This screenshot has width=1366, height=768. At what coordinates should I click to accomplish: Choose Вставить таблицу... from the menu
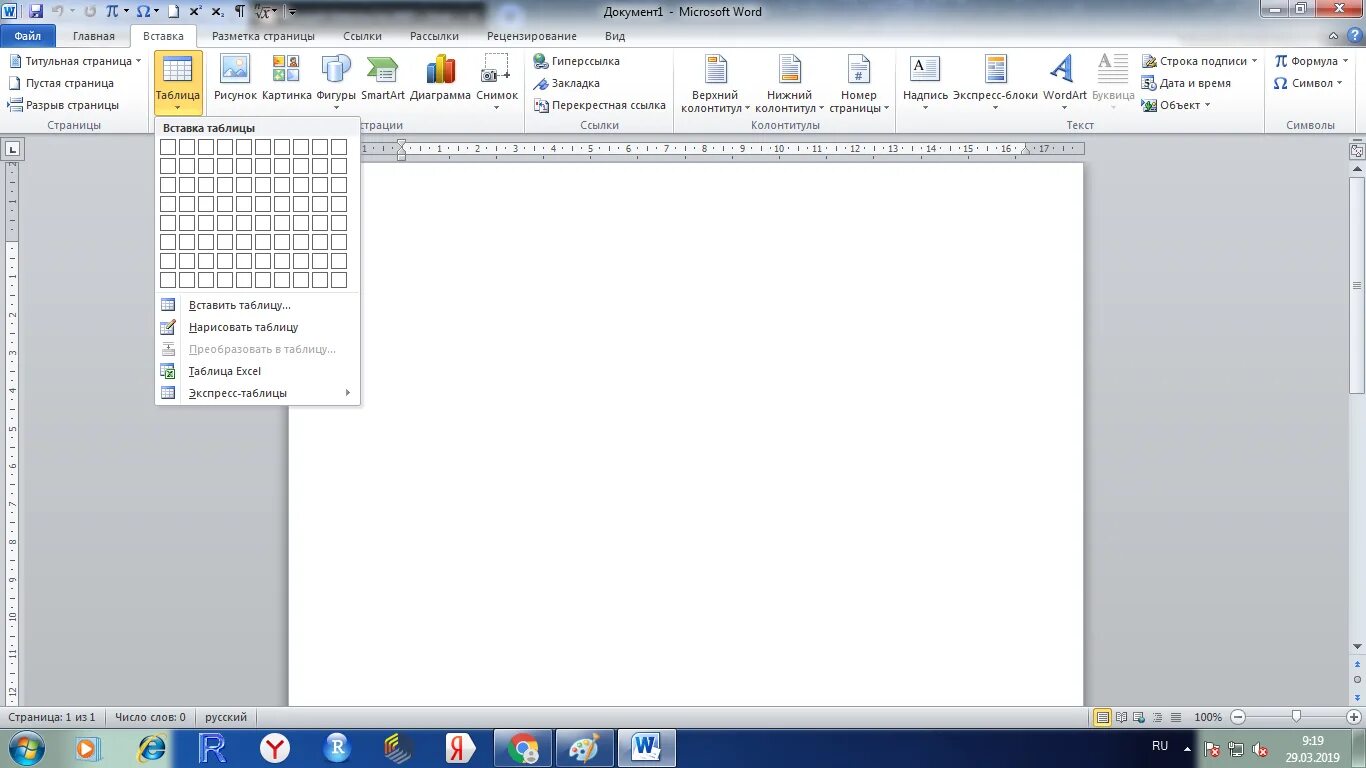pos(257,305)
